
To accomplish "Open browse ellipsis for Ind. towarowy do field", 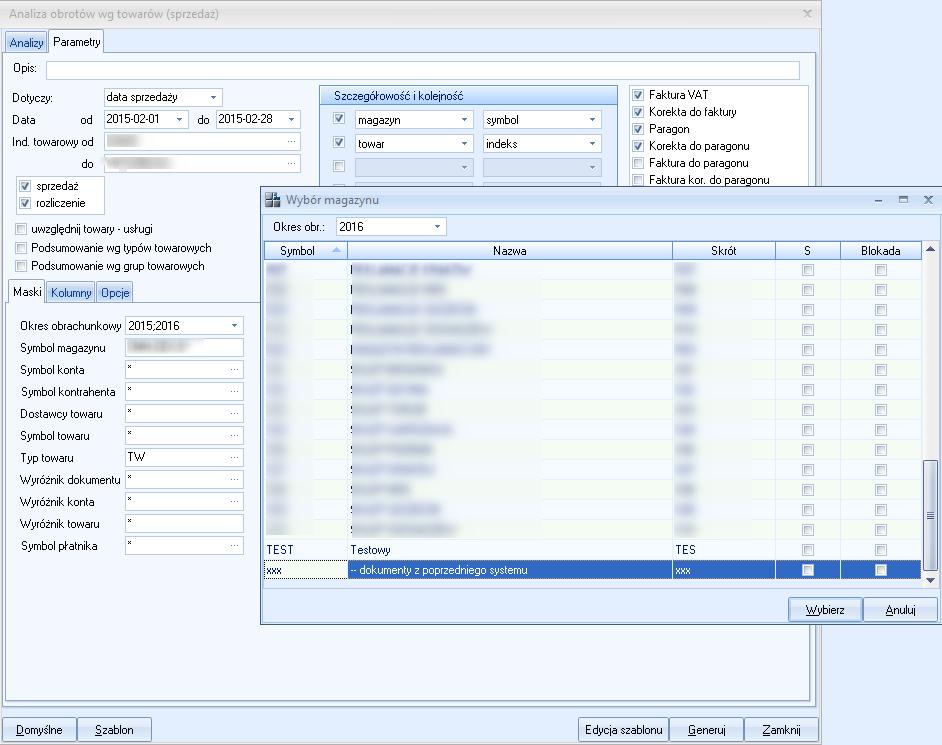I will tap(291, 163).
